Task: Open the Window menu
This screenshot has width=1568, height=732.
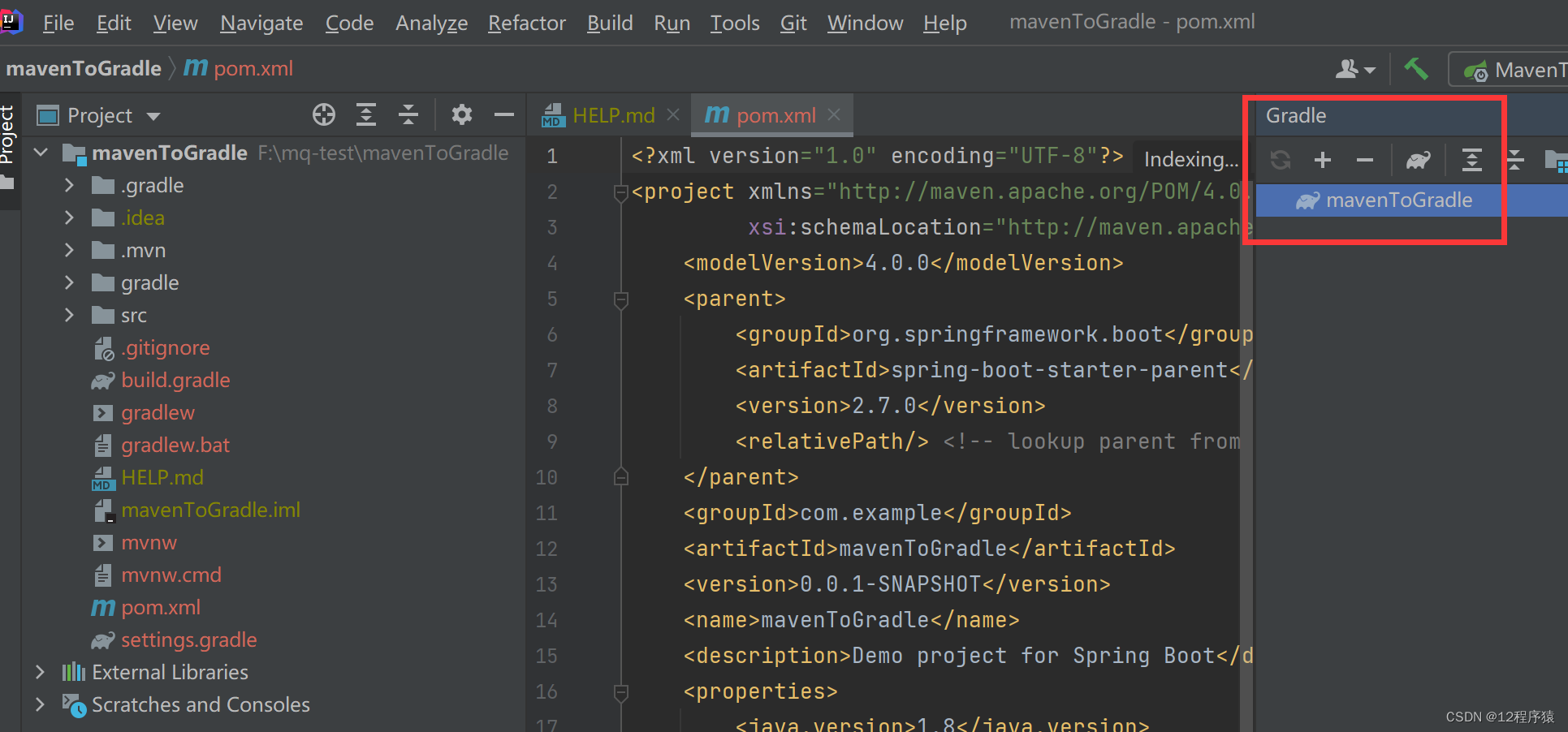Action: (865, 24)
